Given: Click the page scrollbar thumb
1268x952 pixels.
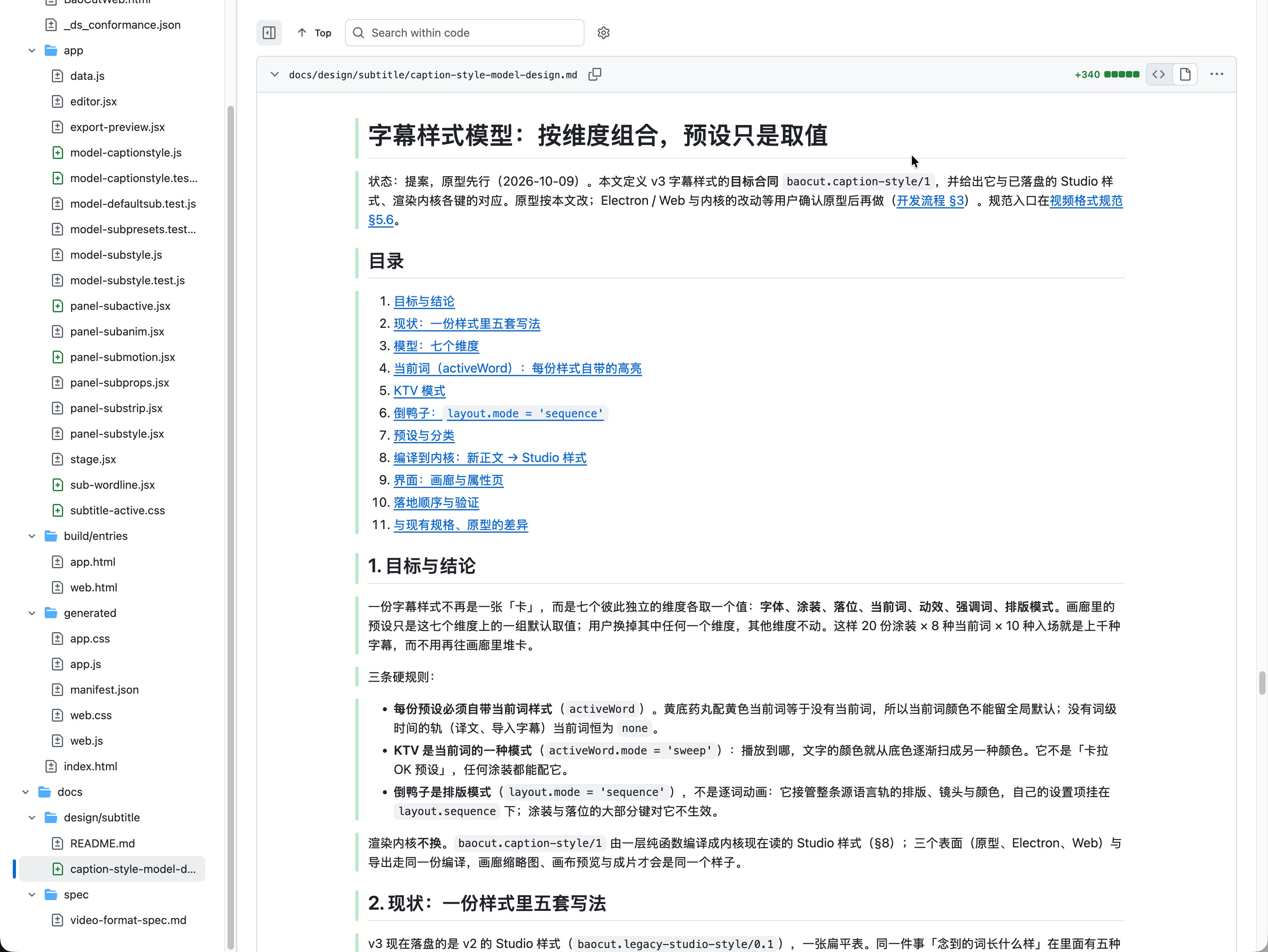Looking at the screenshot, I should (1262, 683).
